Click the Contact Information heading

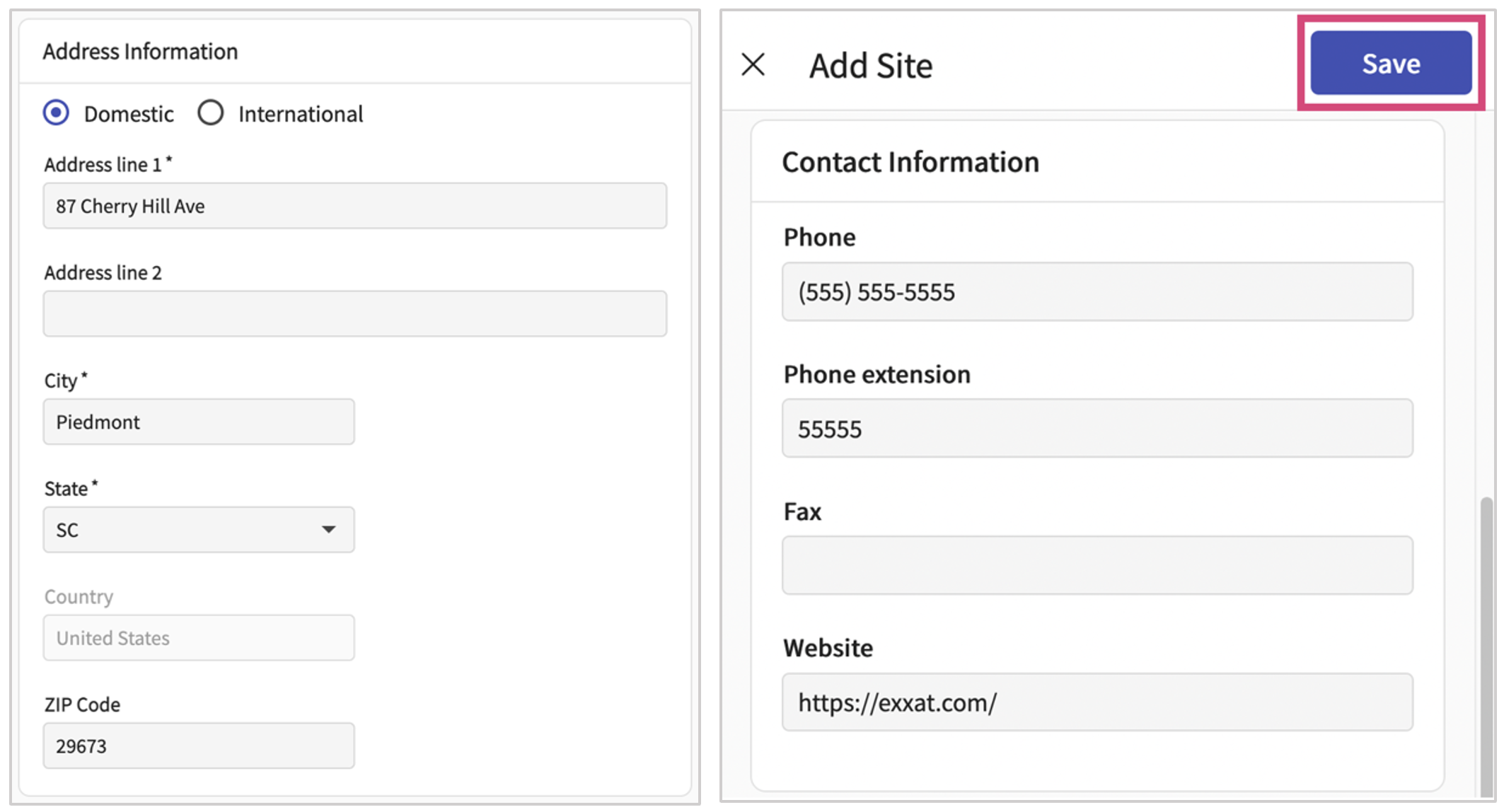tap(910, 162)
